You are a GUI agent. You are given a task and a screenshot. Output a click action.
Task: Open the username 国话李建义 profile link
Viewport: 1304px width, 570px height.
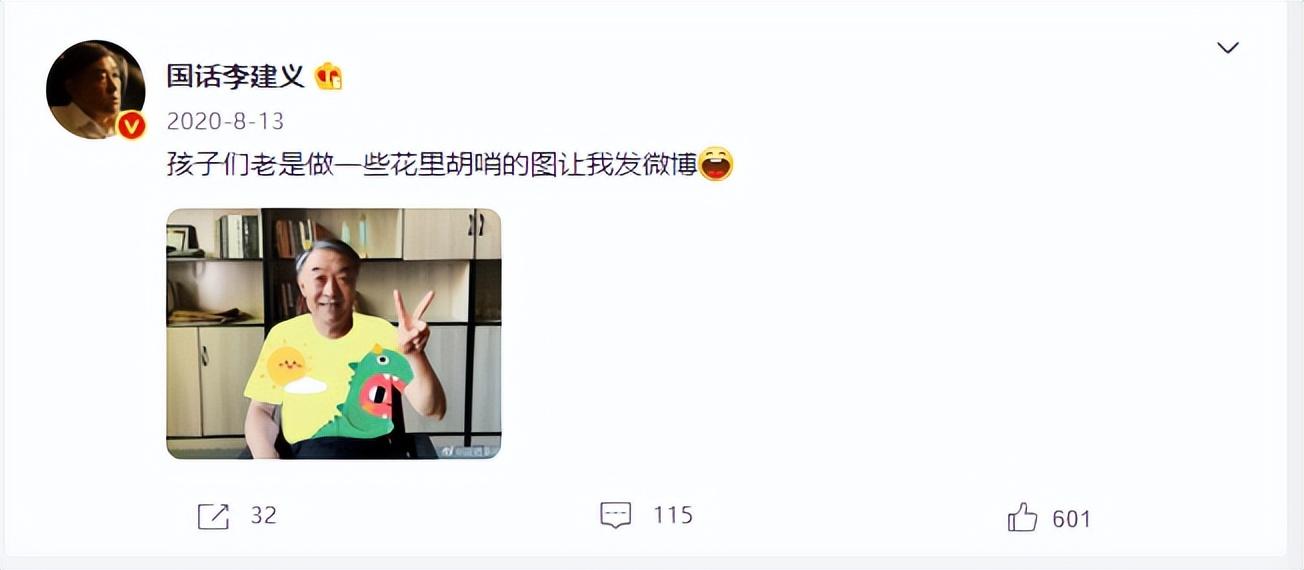235,76
